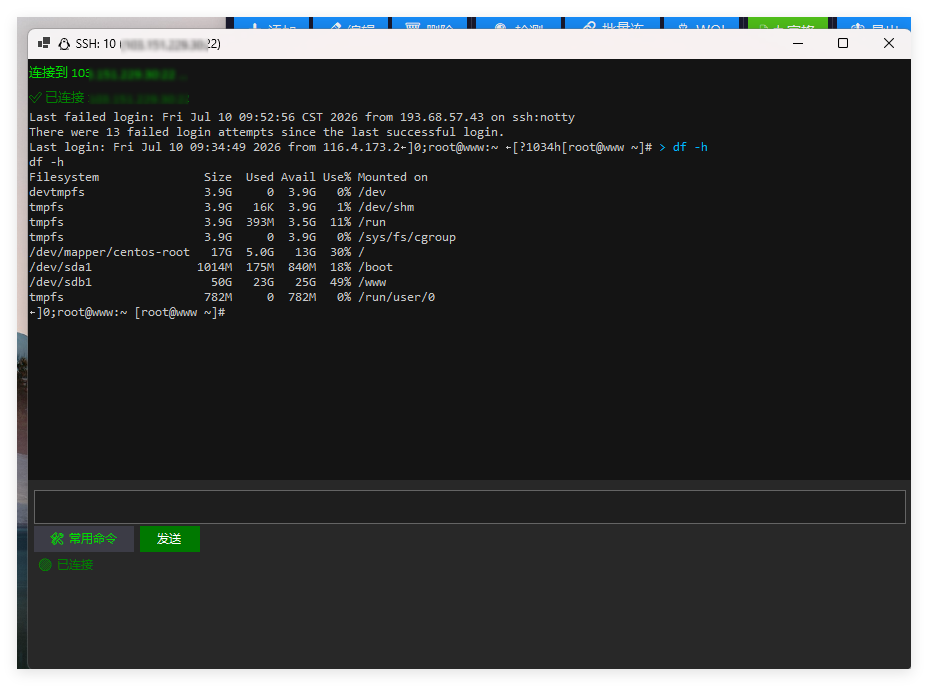Click the 检测 detect toolbar button
The width and height of the screenshot is (928, 686).
click(518, 24)
